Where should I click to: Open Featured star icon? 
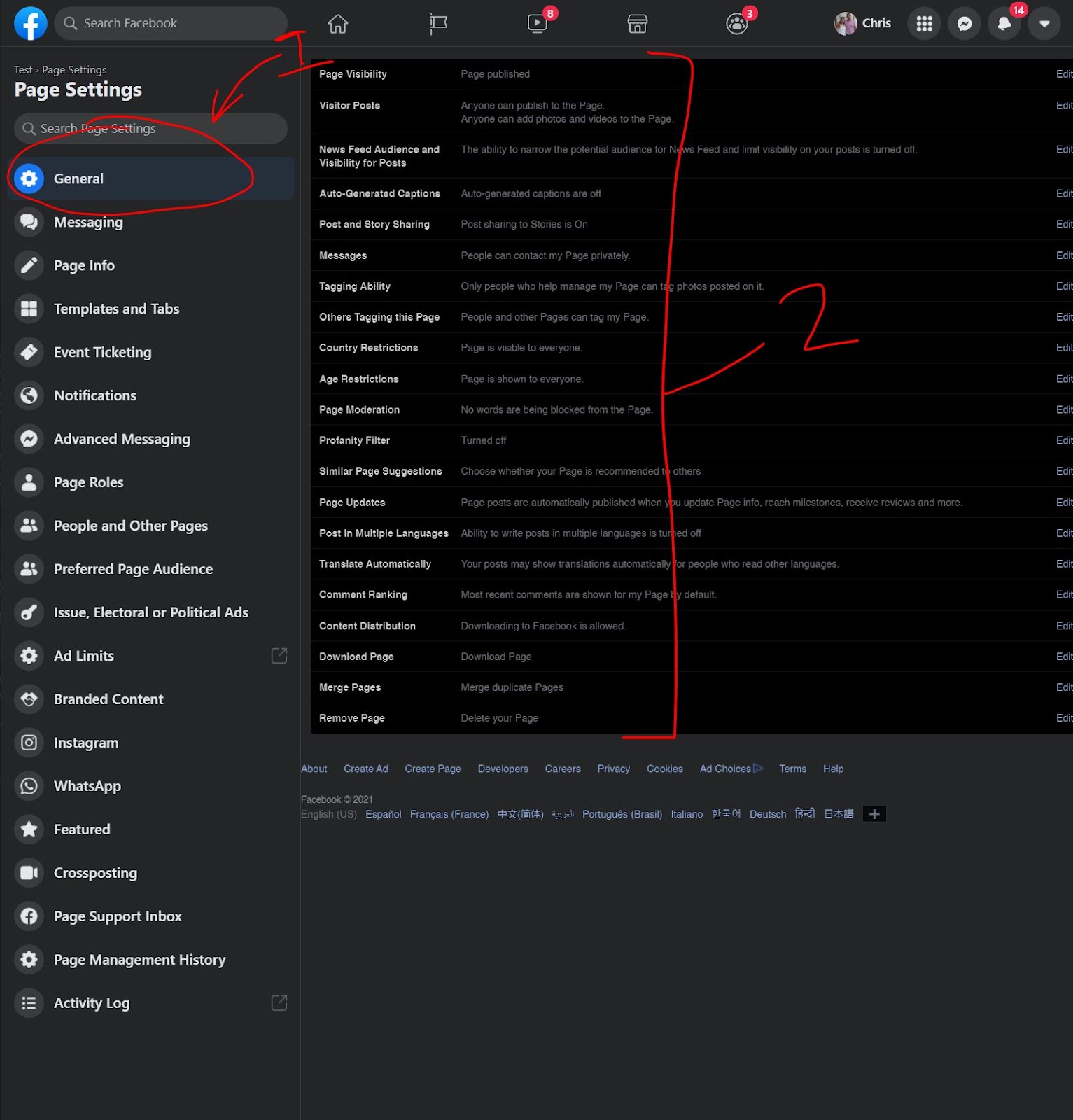(x=29, y=829)
